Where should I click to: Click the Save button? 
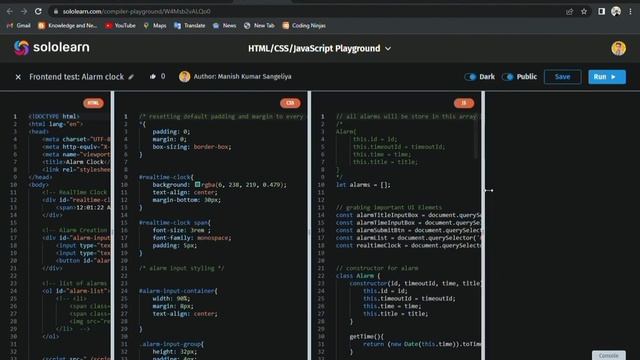[562, 77]
